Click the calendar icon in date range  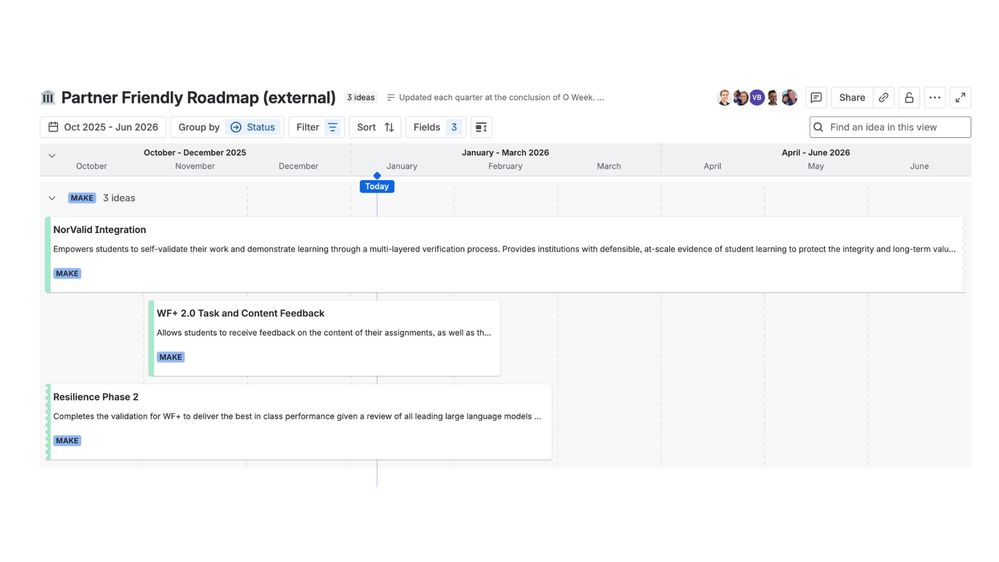click(54, 127)
